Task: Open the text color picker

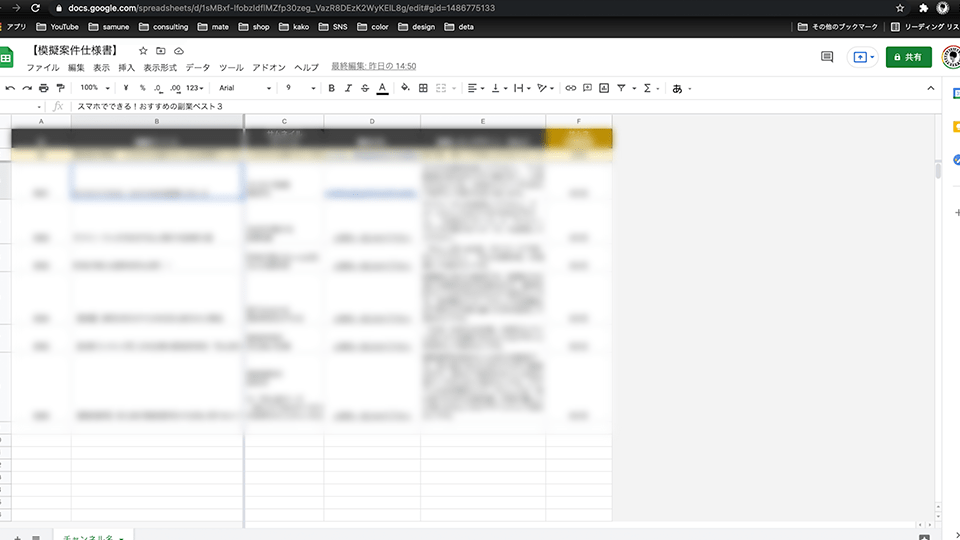Action: [382, 88]
